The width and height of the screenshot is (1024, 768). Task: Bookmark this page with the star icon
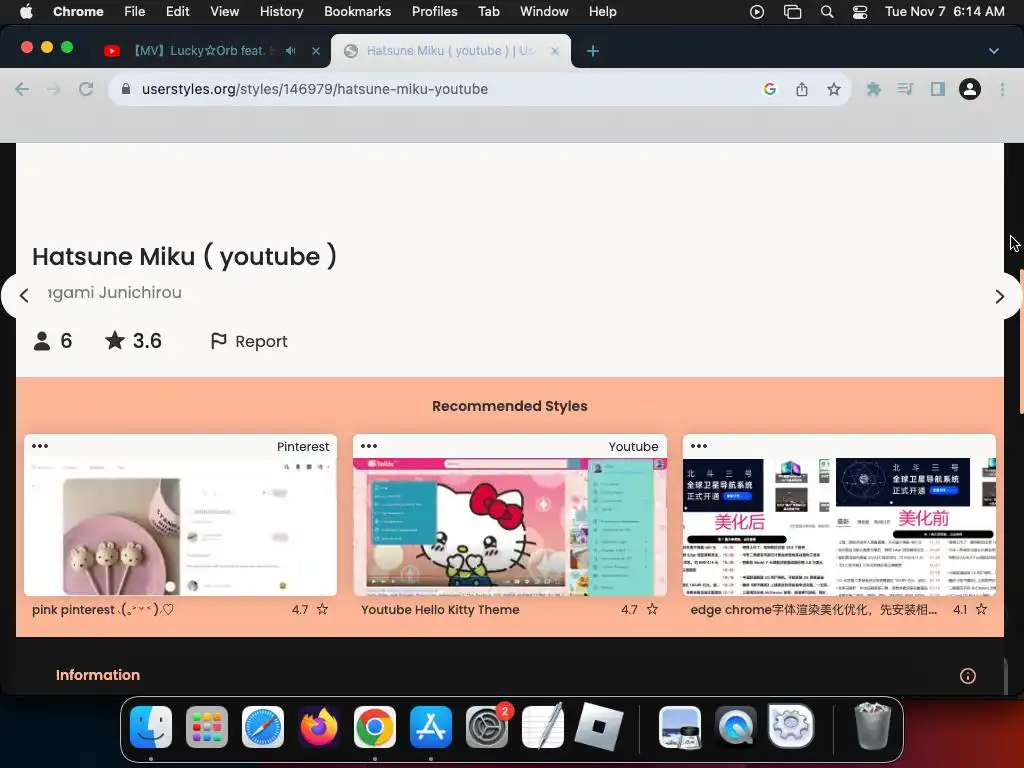pyautogui.click(x=834, y=89)
